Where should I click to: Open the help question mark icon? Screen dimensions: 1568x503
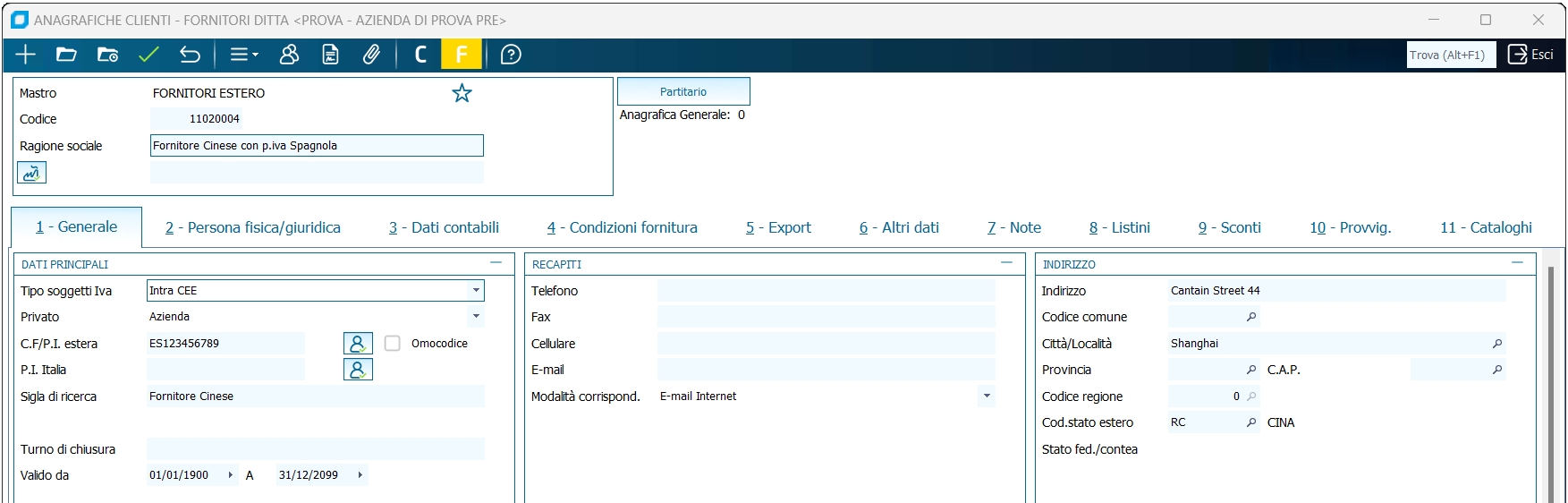(511, 55)
